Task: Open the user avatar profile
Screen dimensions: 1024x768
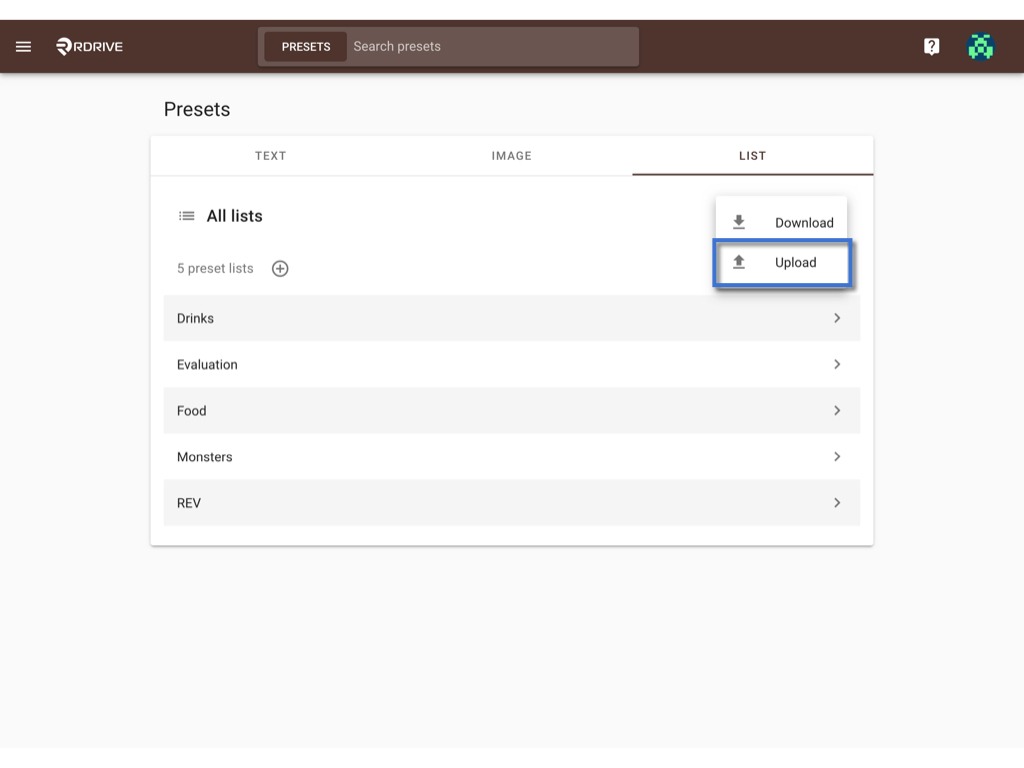Action: click(x=980, y=46)
